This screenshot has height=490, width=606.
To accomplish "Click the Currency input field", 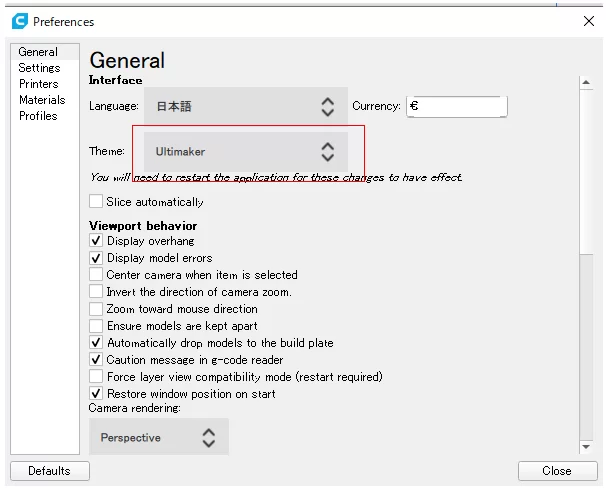I will [457, 106].
